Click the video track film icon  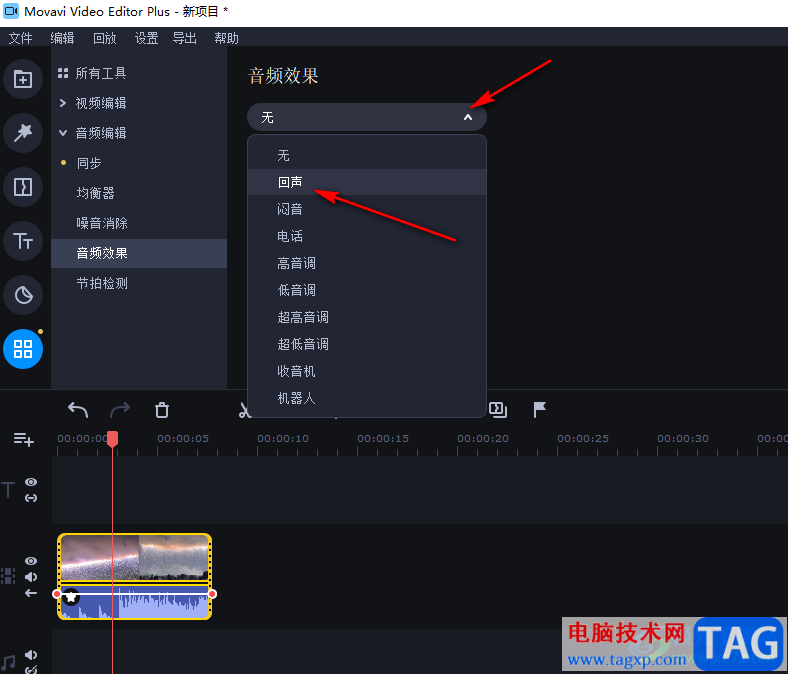[x=8, y=576]
